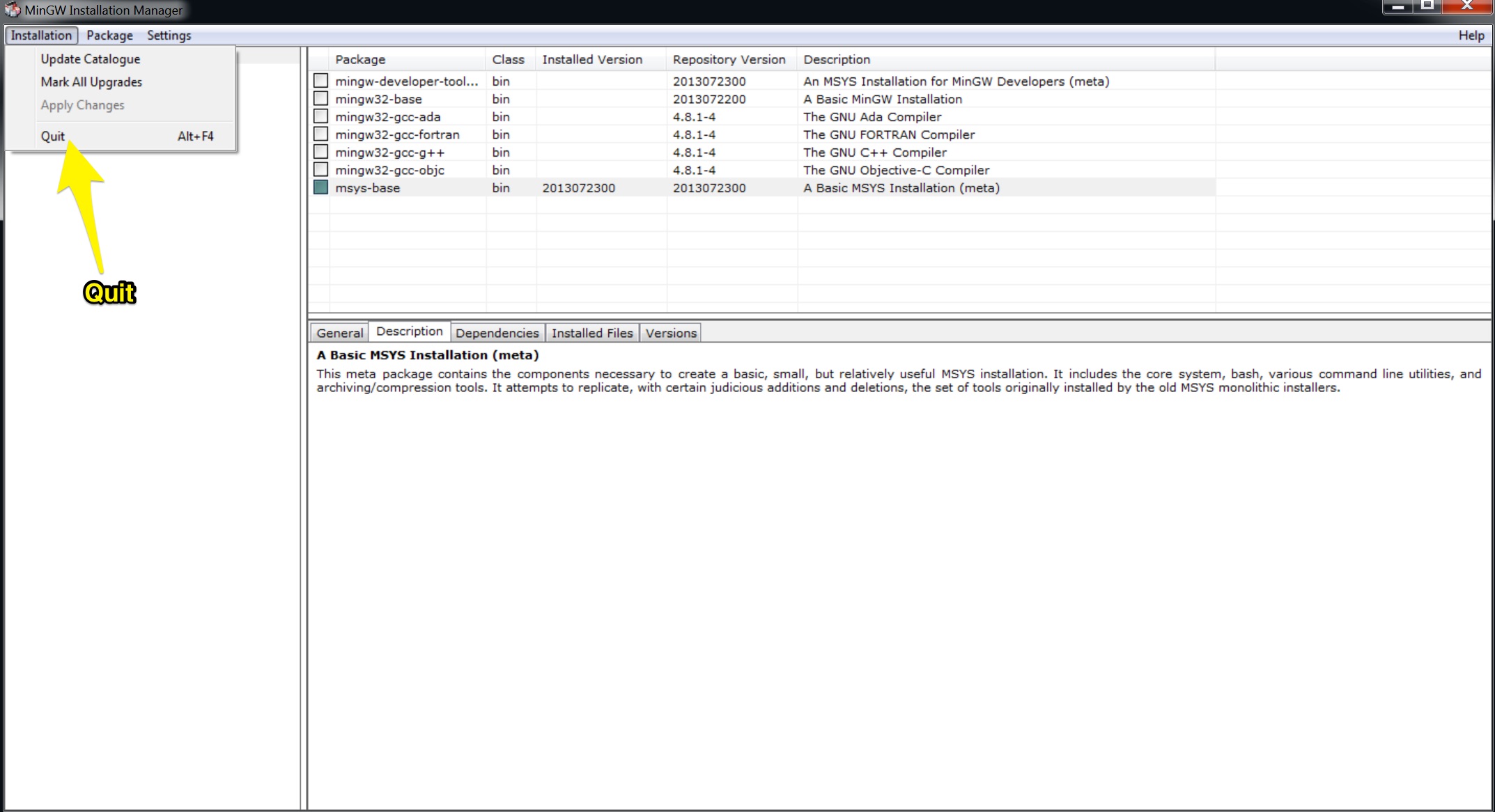Show the Installed Files tab

[x=592, y=333]
